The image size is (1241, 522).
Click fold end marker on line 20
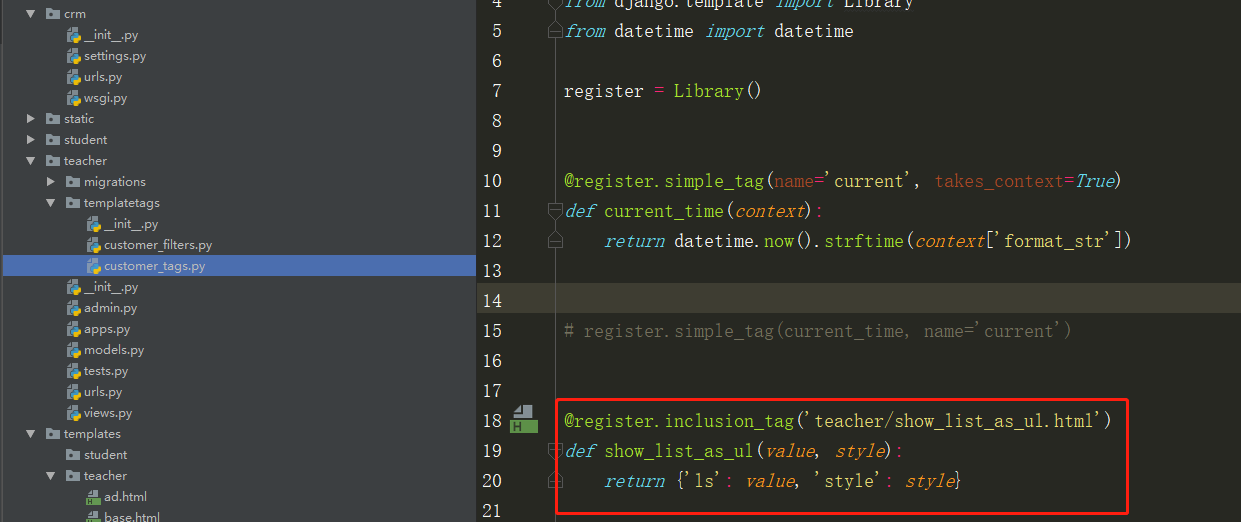[555, 481]
